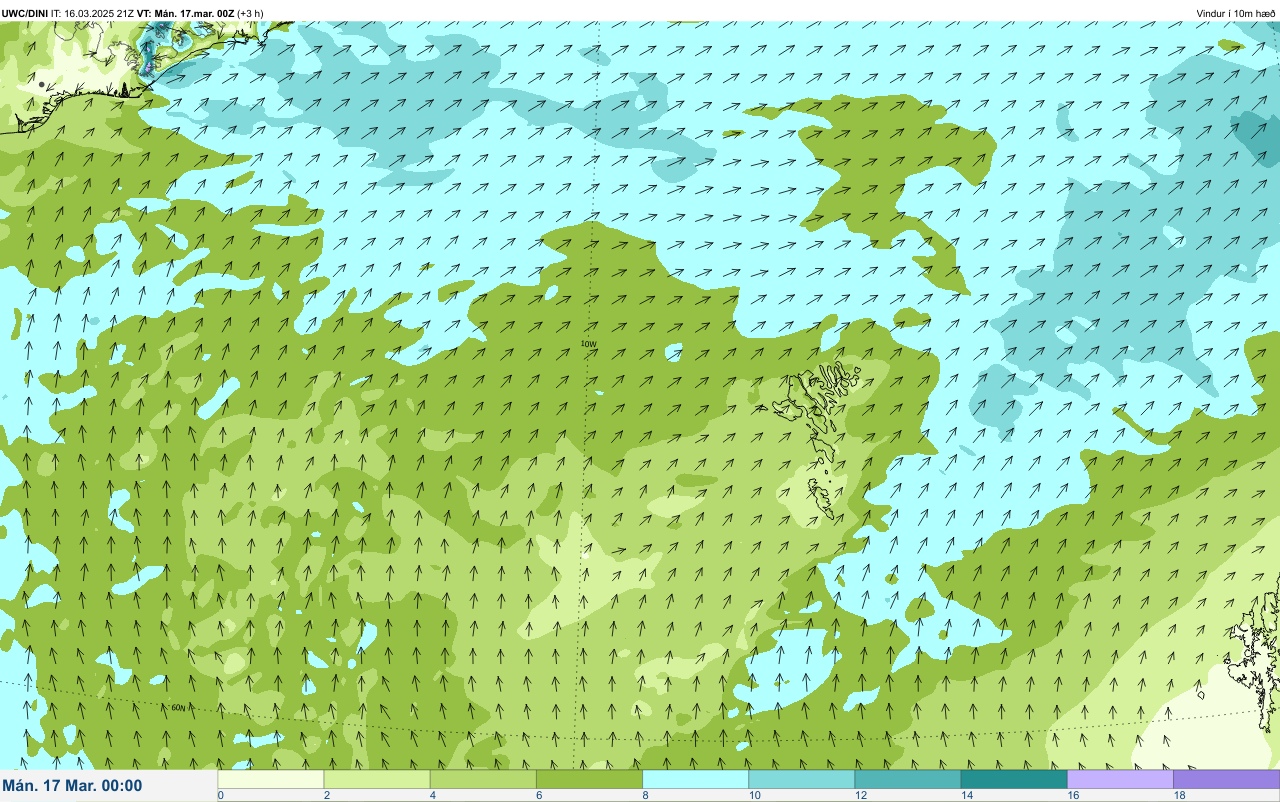
Task: Click the '(+3 h)' forecast offset text
Action: point(251,13)
